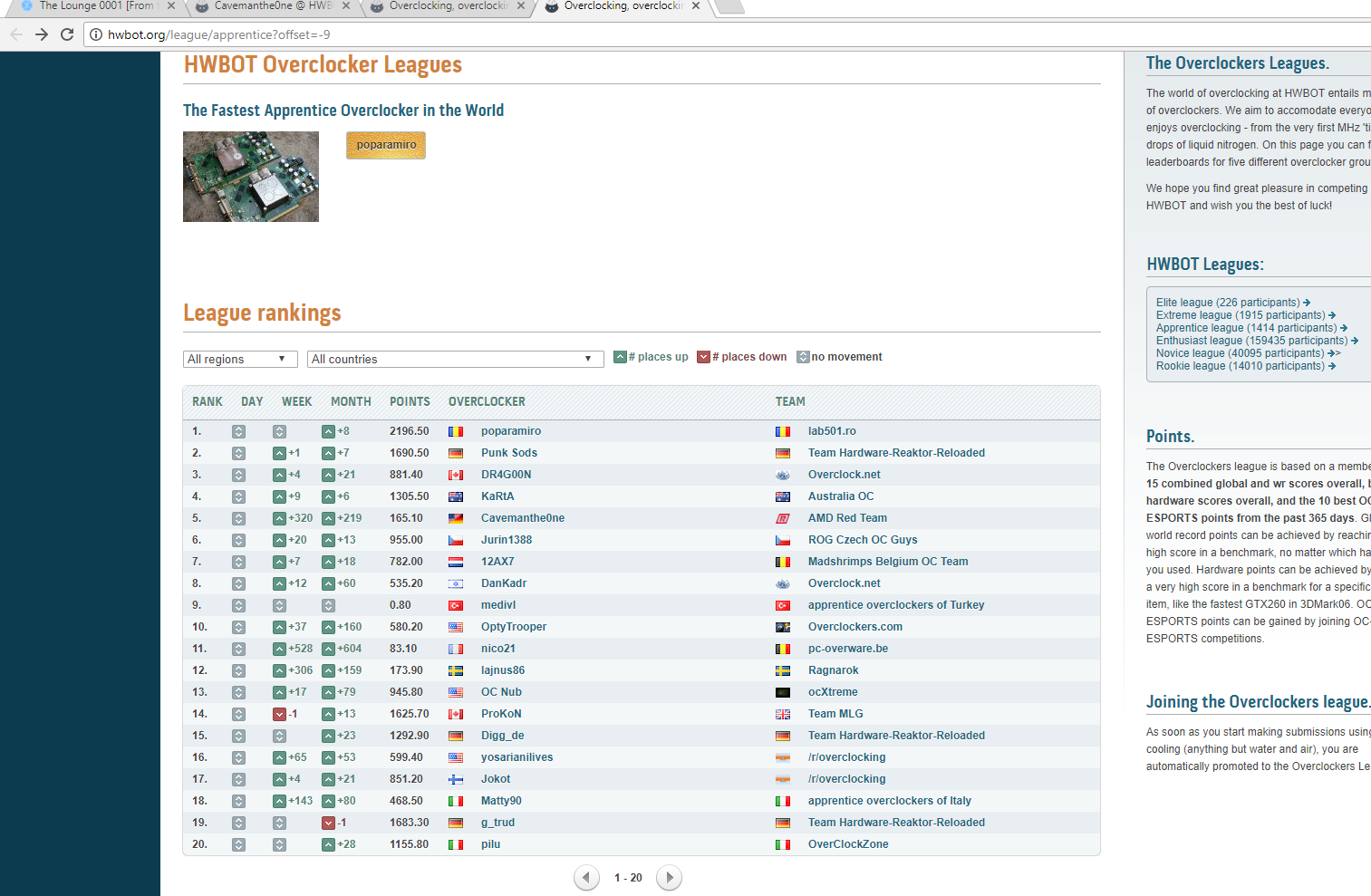Click the WEEK column header
1371x896 pixels.
pyautogui.click(x=296, y=401)
